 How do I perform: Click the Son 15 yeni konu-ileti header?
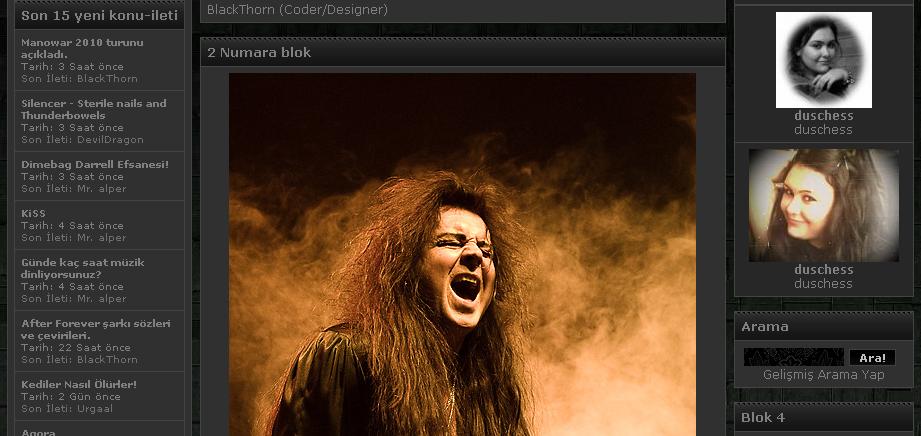(99, 16)
